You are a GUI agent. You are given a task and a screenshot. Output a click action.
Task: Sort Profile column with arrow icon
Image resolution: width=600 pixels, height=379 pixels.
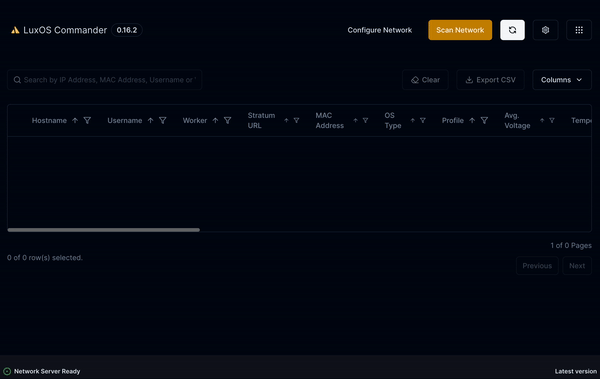(472, 120)
